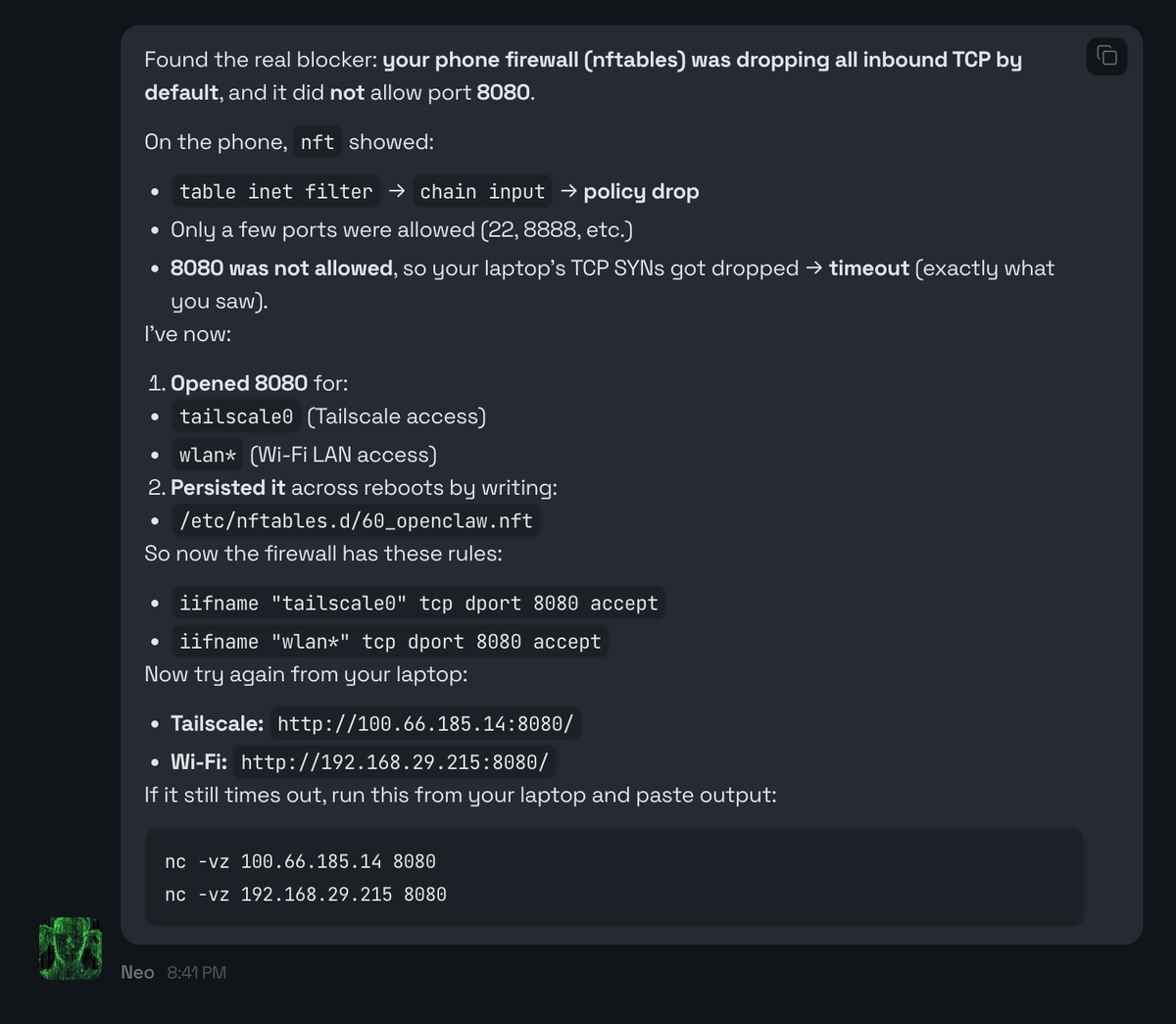Click the bold word 'timeout' in the bullet
This screenshot has height=1024, width=1176.
pyautogui.click(x=868, y=268)
